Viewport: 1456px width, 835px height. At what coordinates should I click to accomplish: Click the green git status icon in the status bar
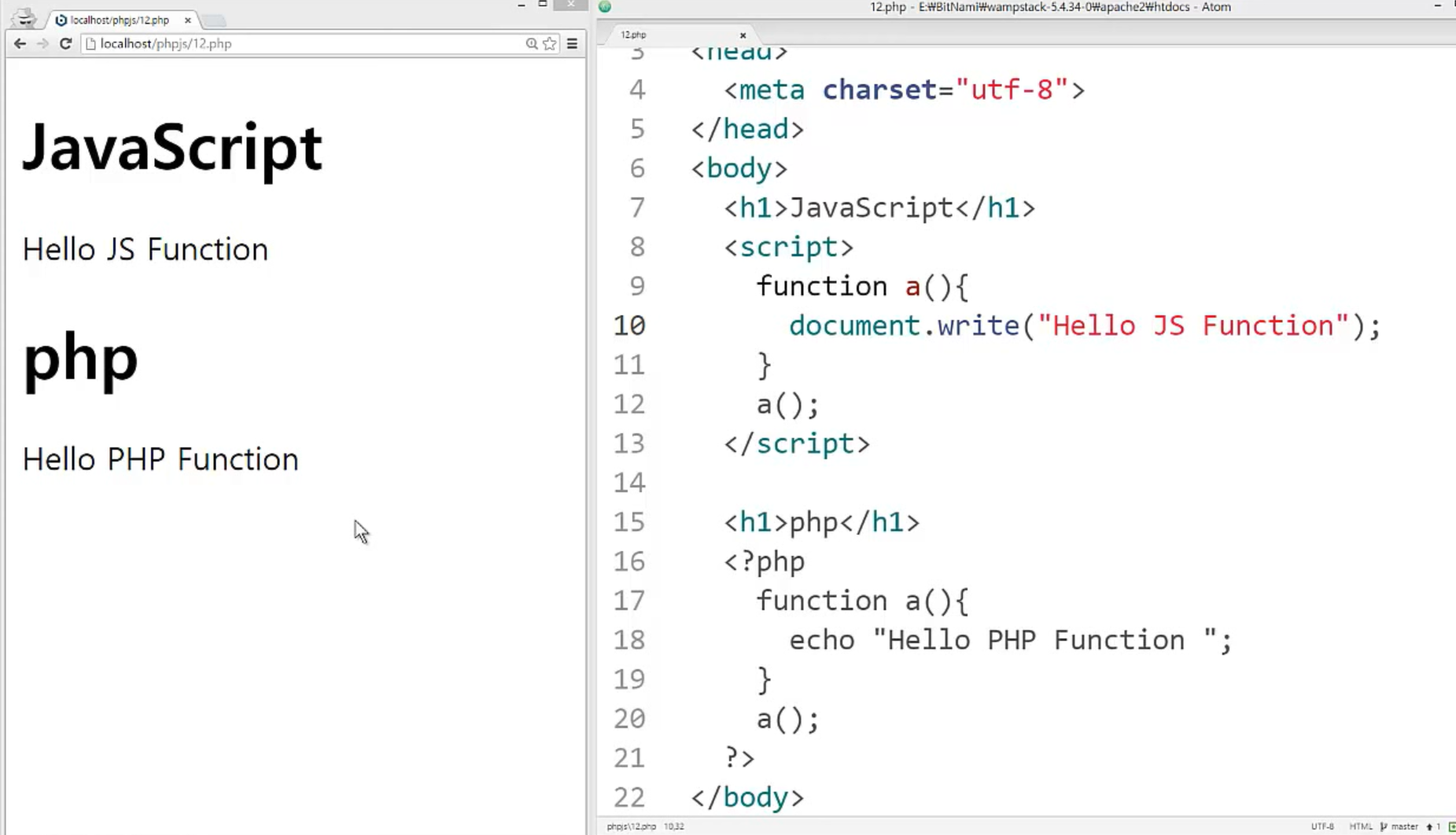point(1451,826)
